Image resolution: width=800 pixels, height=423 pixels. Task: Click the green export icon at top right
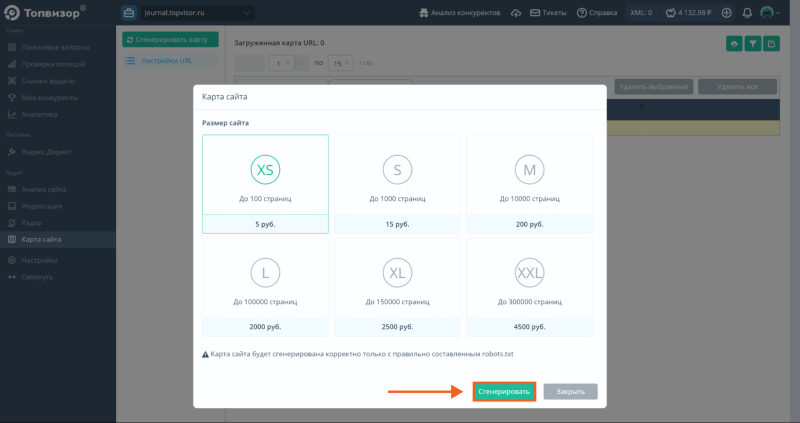[770, 43]
